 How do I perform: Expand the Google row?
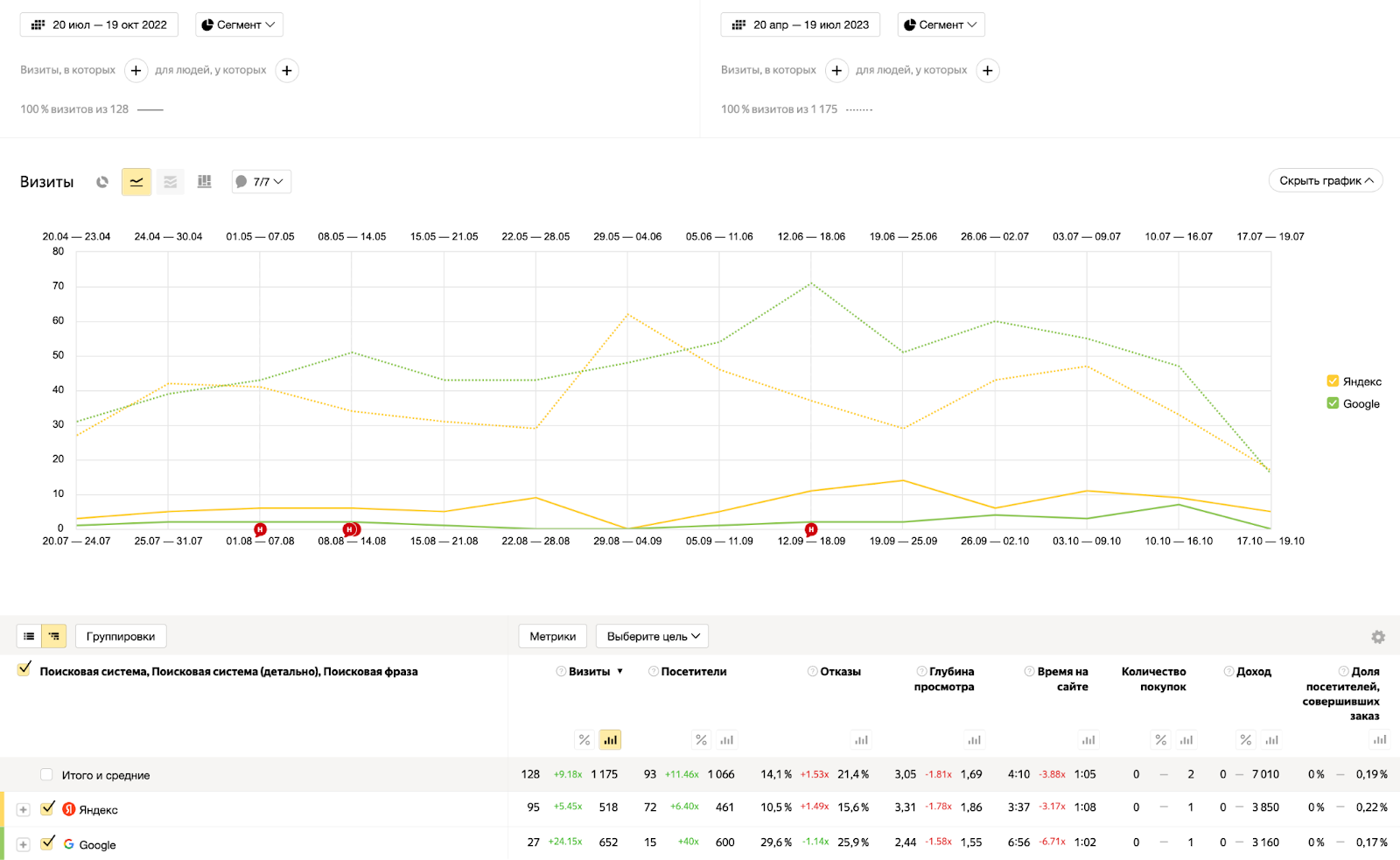(x=24, y=844)
